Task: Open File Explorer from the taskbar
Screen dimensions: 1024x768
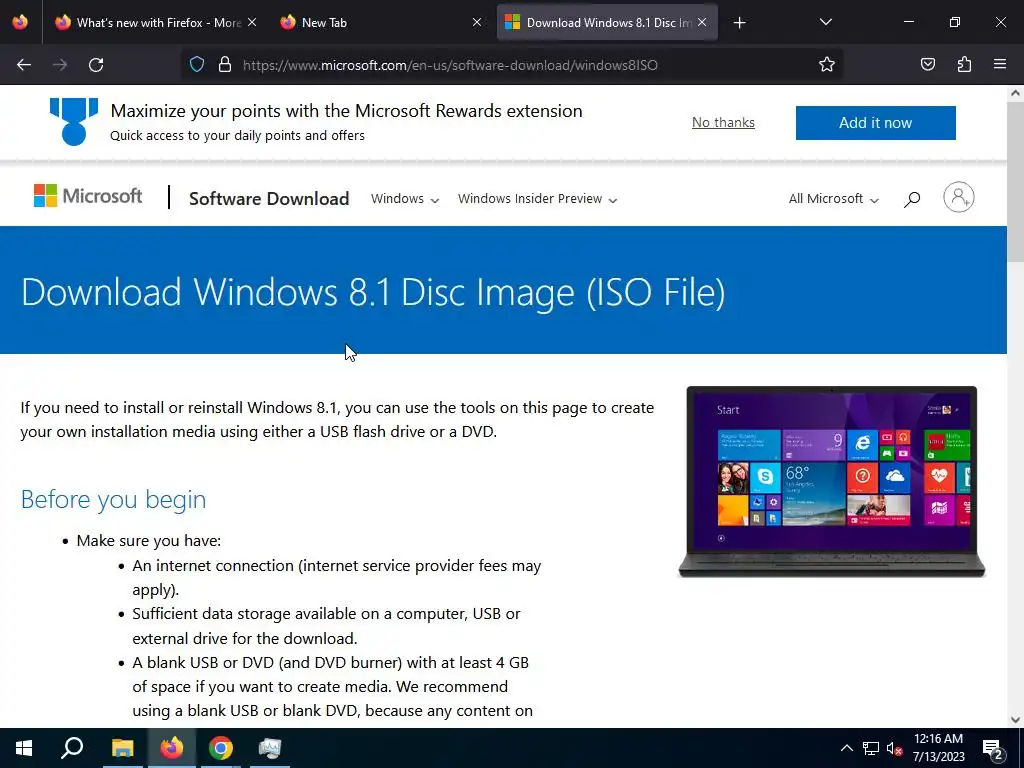Action: coord(122,748)
